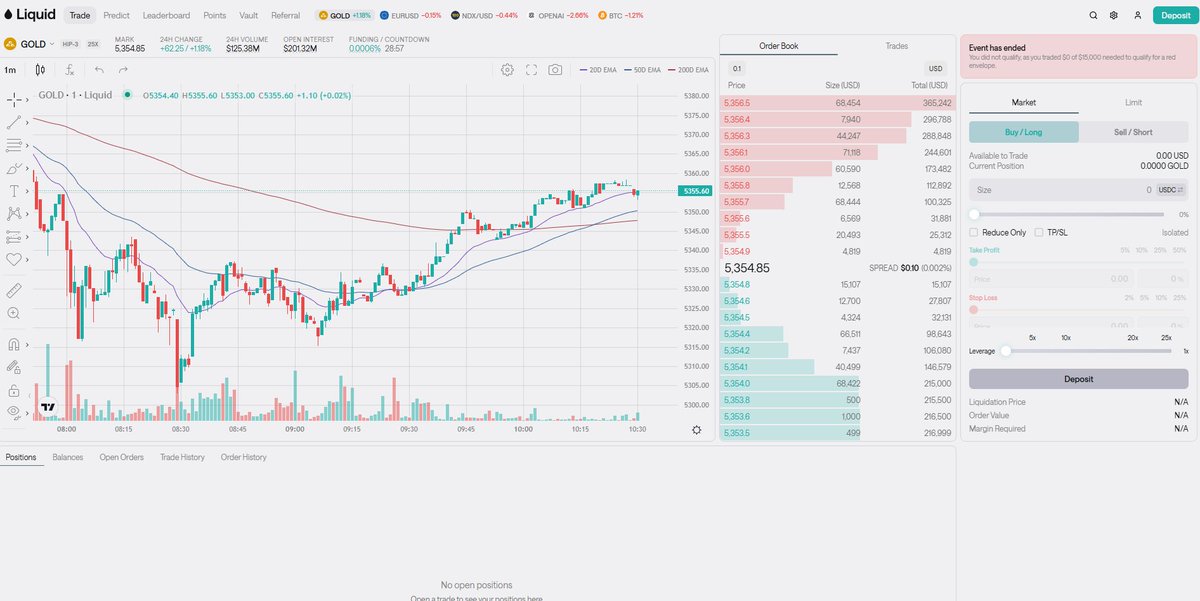Screen dimensions: 1200x601
Task: Open the indicators panel via the fx icon
Action: [69, 70]
